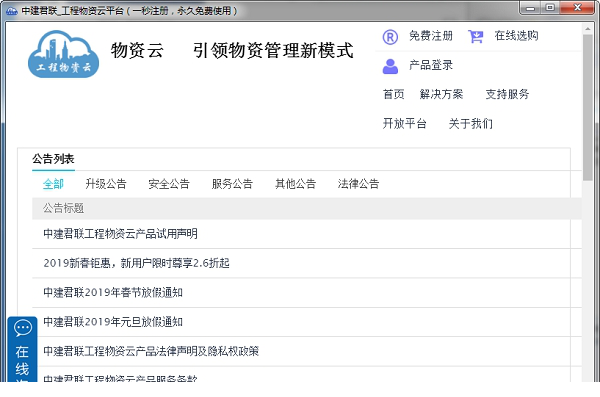Click the 公告标题 column header

(x=63, y=208)
